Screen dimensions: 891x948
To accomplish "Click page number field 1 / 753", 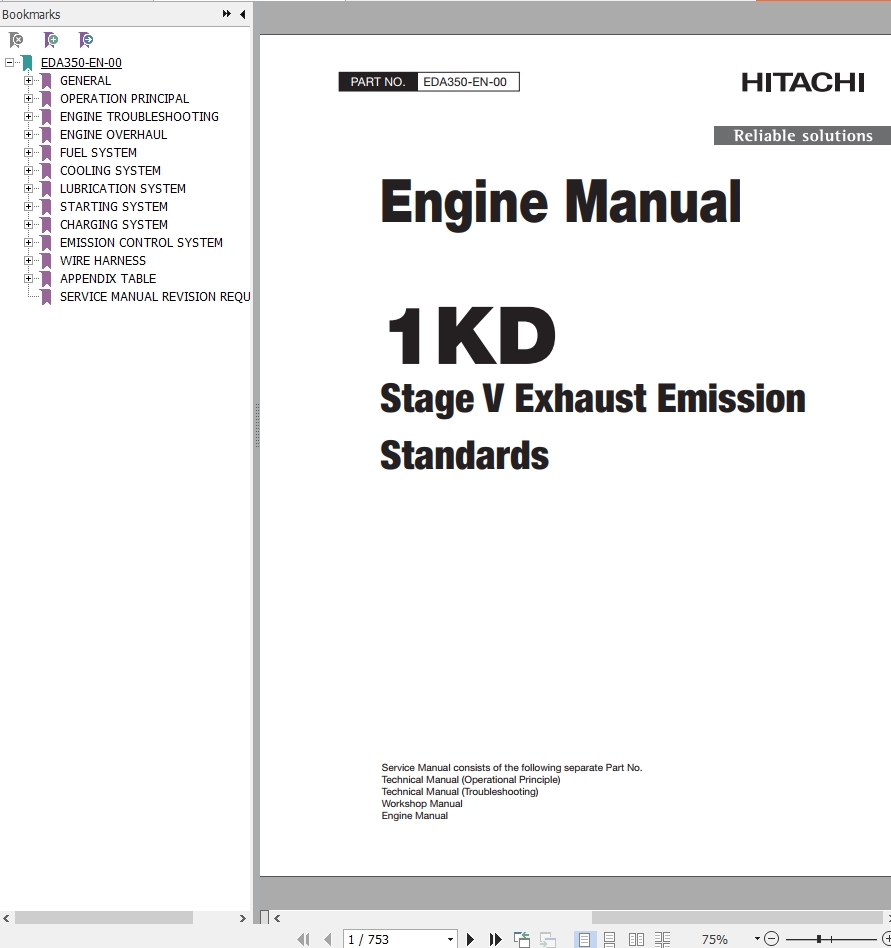I will [394, 939].
